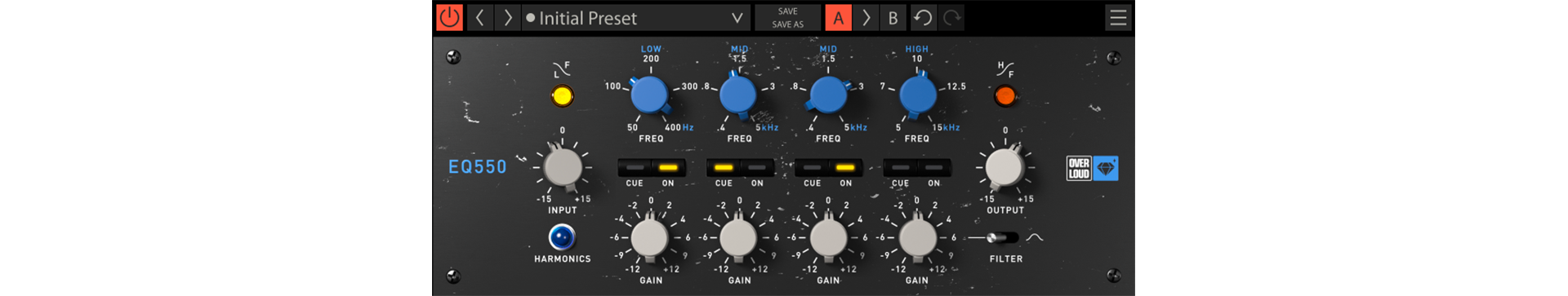
Task: Open the hamburger menu
Action: click(x=1118, y=17)
